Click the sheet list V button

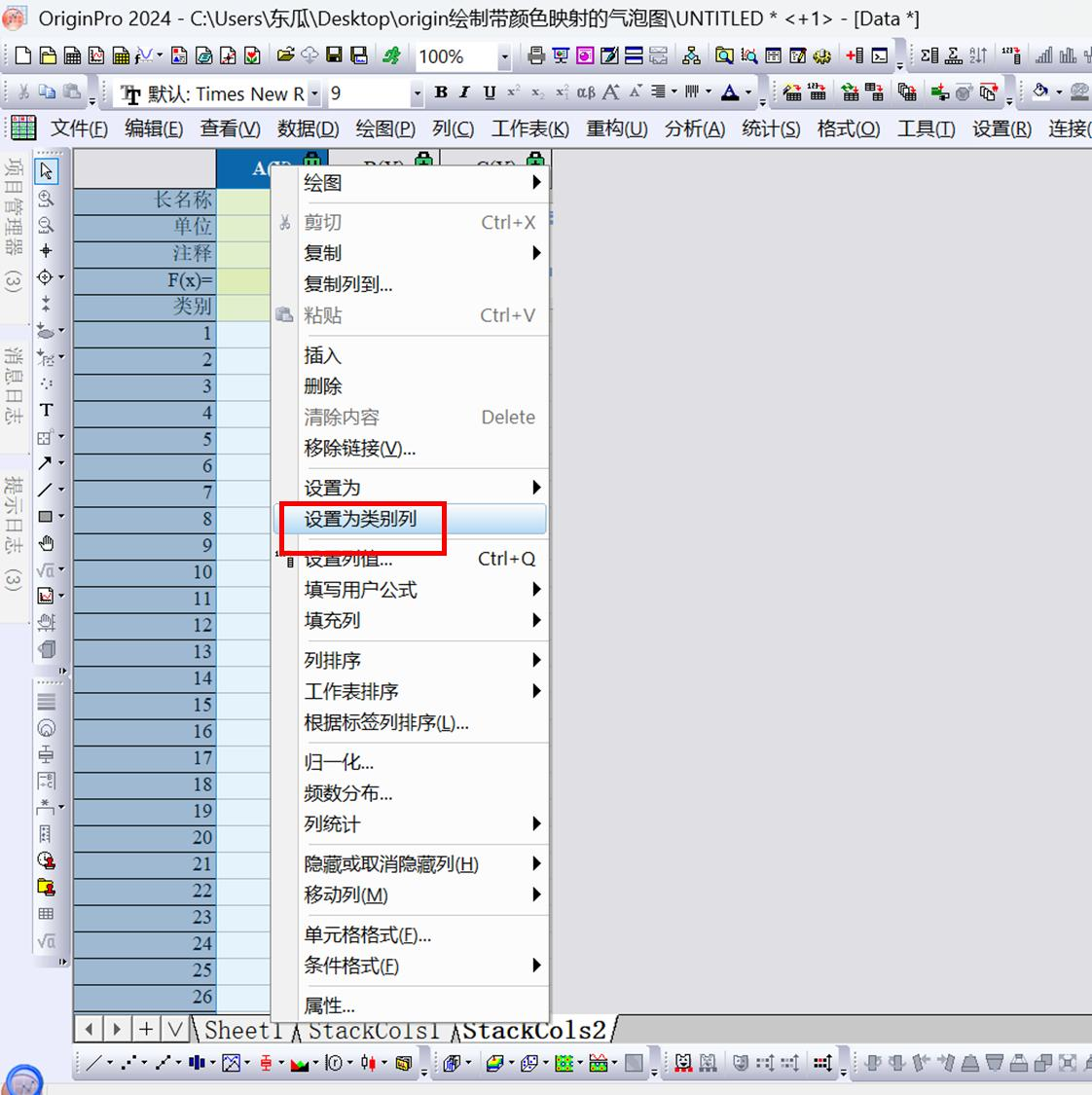point(175,1029)
